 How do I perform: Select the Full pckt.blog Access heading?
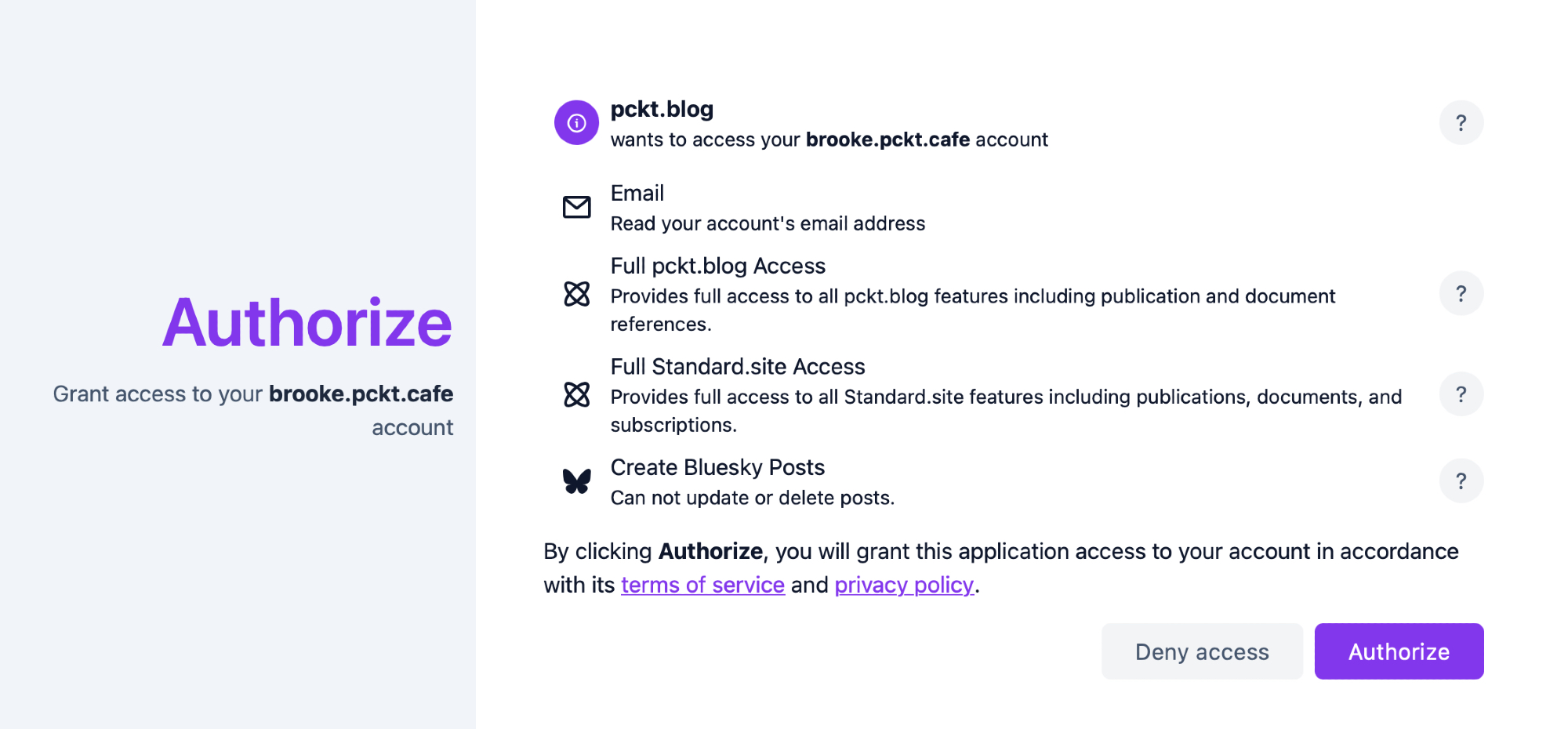tap(717, 266)
